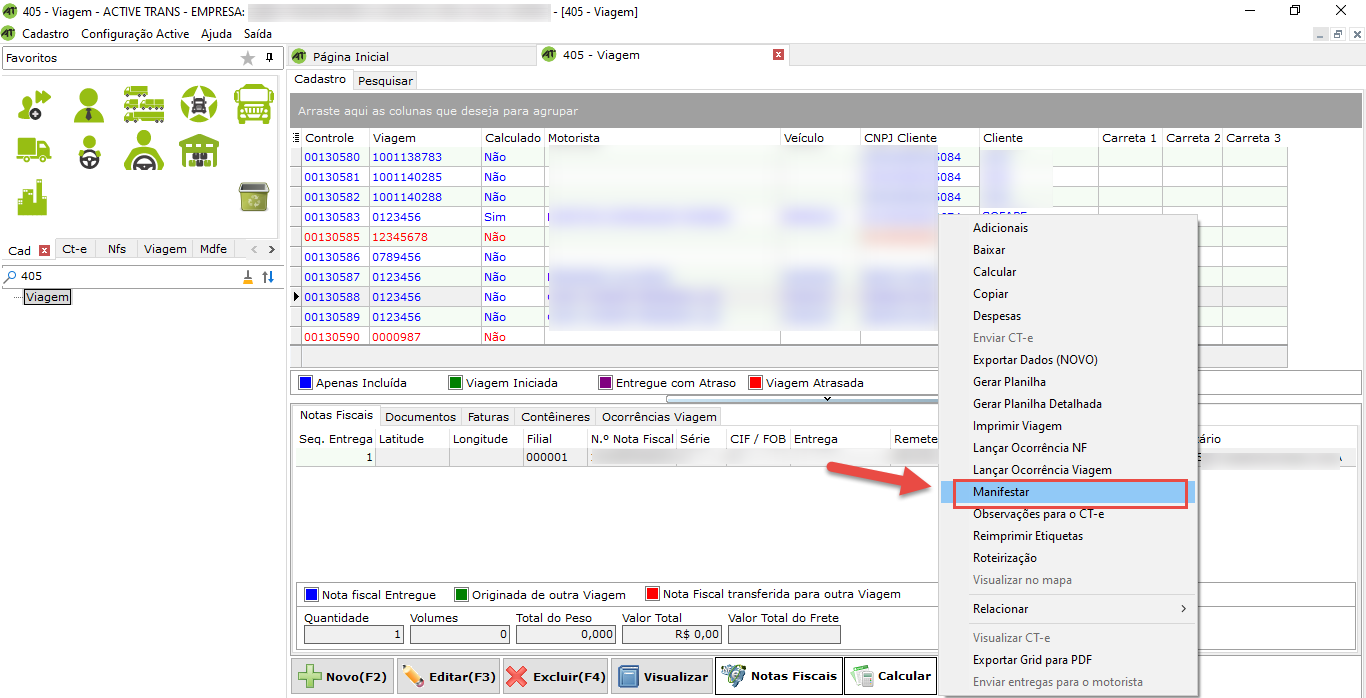Select the Contêineres tab
1366x698 pixels.
[555, 417]
